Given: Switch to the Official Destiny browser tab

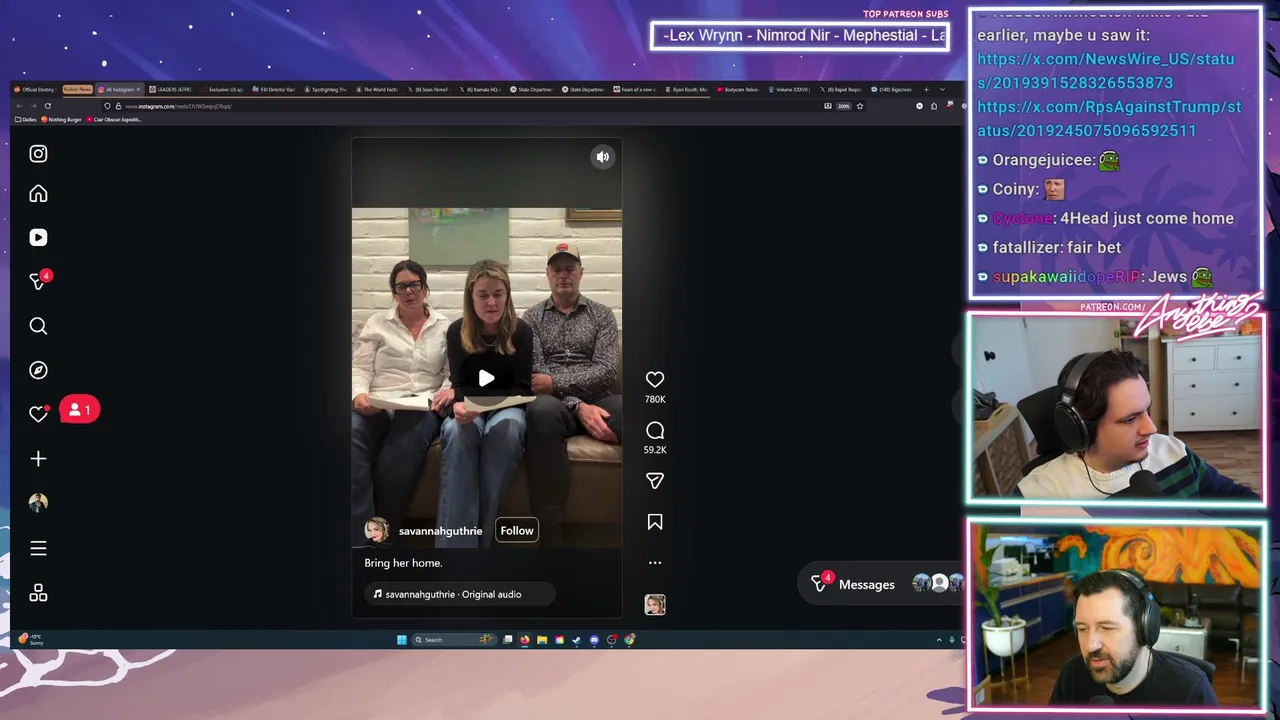Looking at the screenshot, I should (x=37, y=89).
